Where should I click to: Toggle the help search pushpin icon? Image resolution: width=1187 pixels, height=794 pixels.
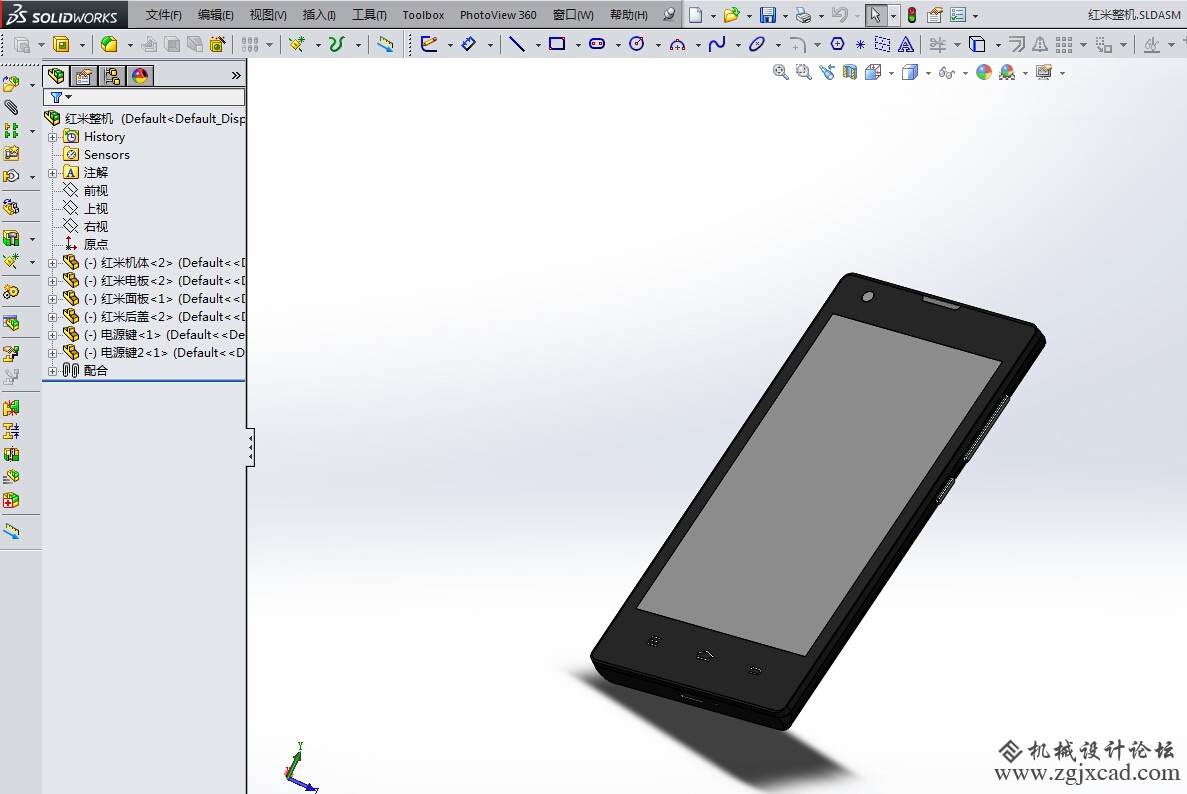[668, 14]
